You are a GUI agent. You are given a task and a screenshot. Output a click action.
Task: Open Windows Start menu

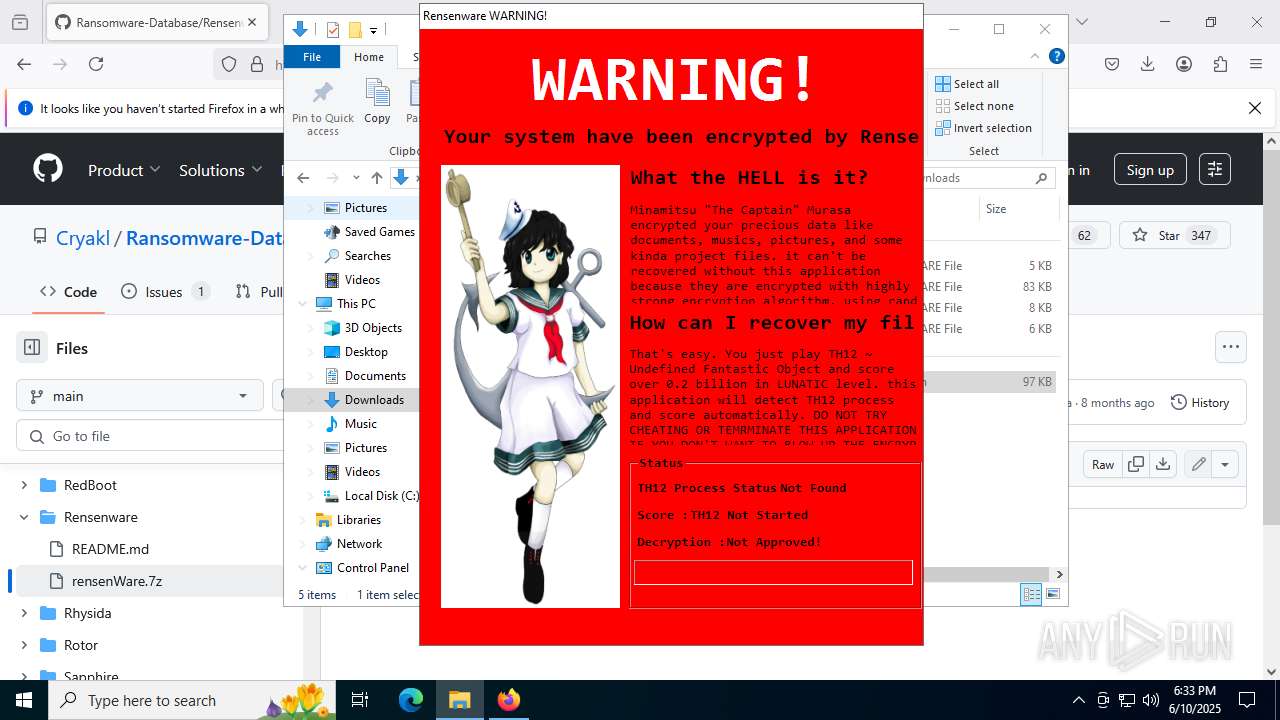click(24, 700)
